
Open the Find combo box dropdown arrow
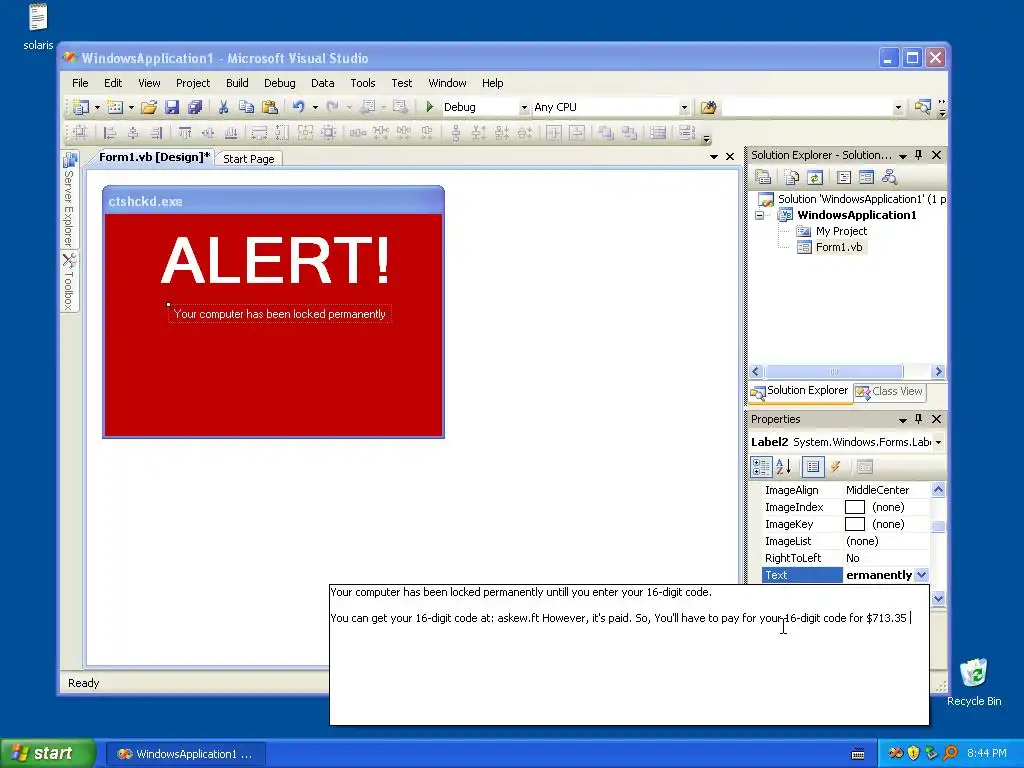pos(898,108)
